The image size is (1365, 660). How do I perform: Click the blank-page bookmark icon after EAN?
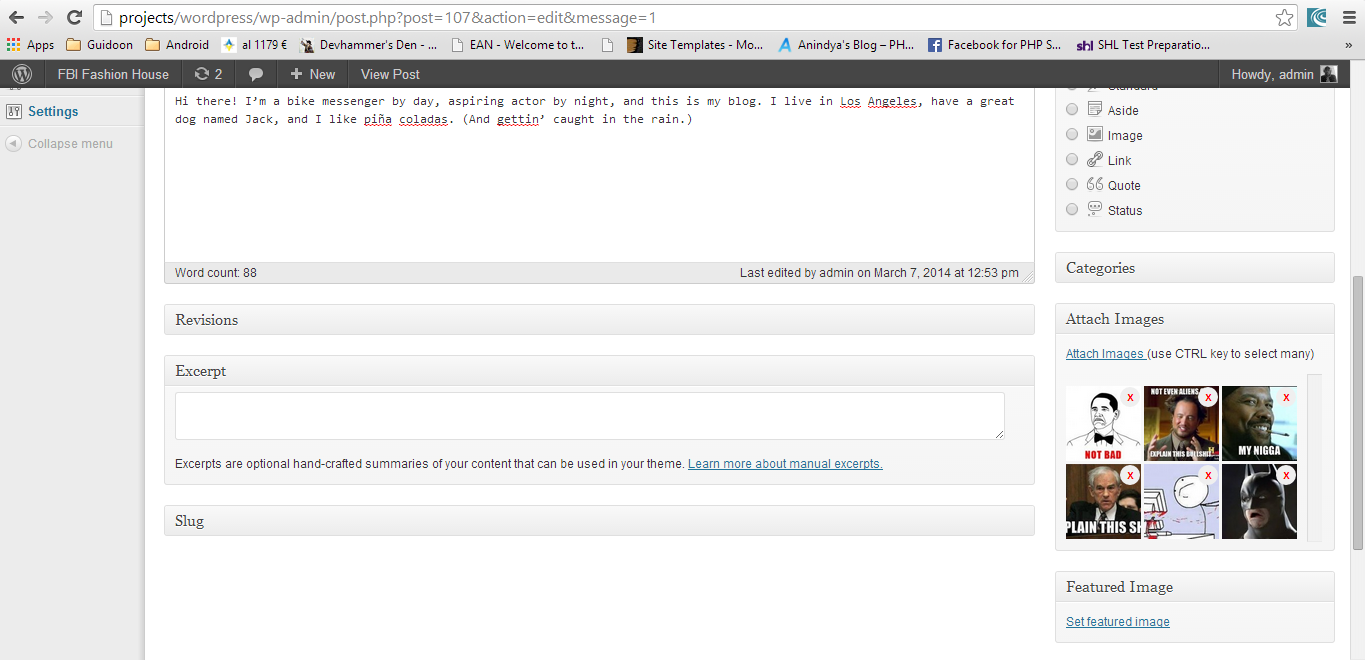(x=607, y=45)
